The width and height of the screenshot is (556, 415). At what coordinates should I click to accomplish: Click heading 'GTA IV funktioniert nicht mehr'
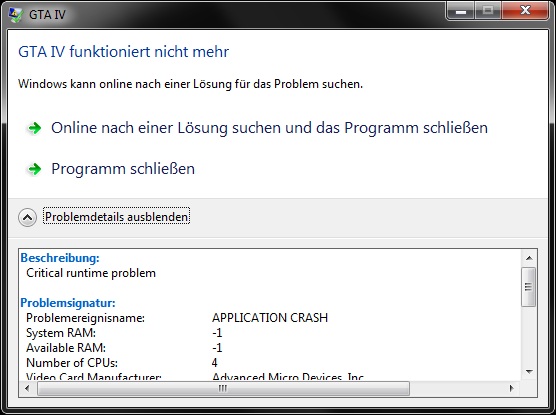click(123, 52)
